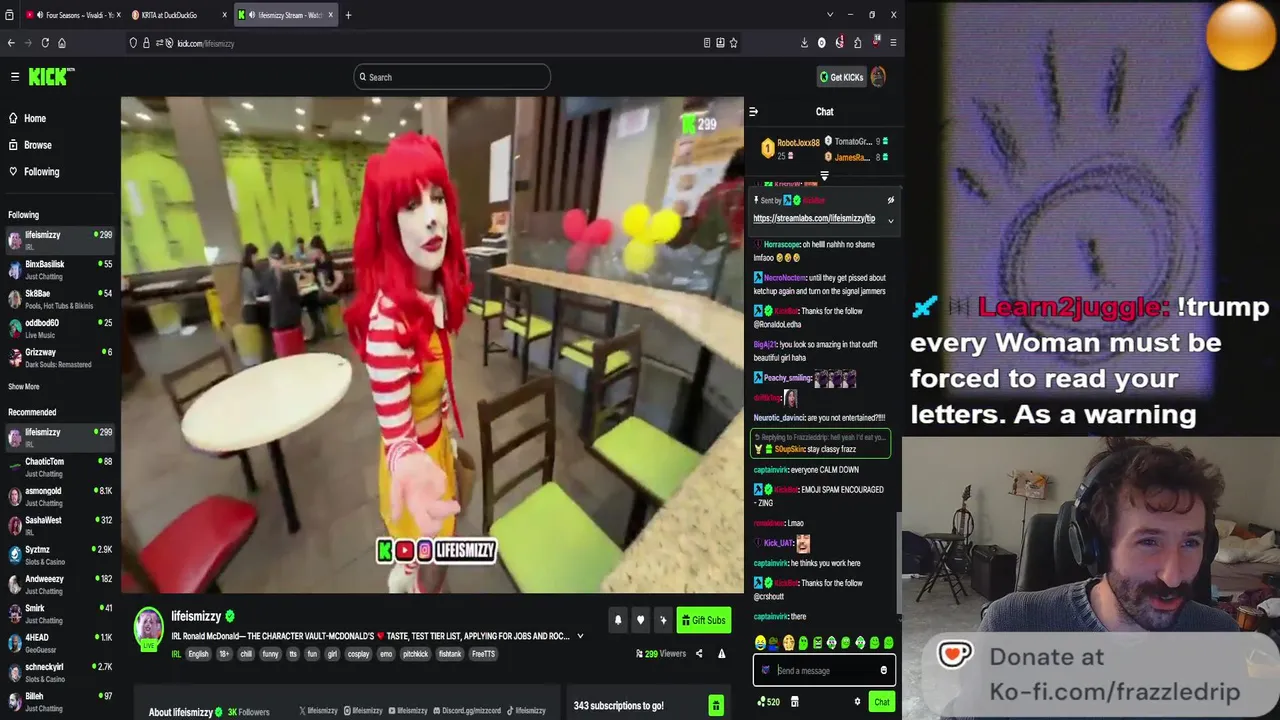Open the Kick sidebar hamburger menu
1280x720 pixels.
15,76
